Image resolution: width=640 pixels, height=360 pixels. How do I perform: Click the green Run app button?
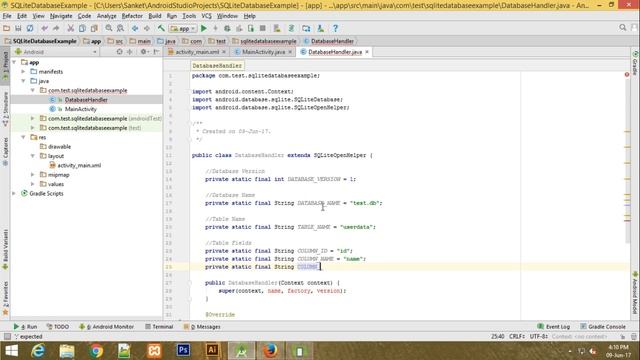pos(204,28)
